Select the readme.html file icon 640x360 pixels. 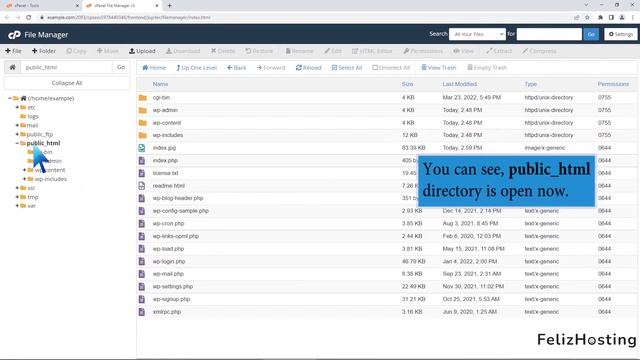point(142,186)
